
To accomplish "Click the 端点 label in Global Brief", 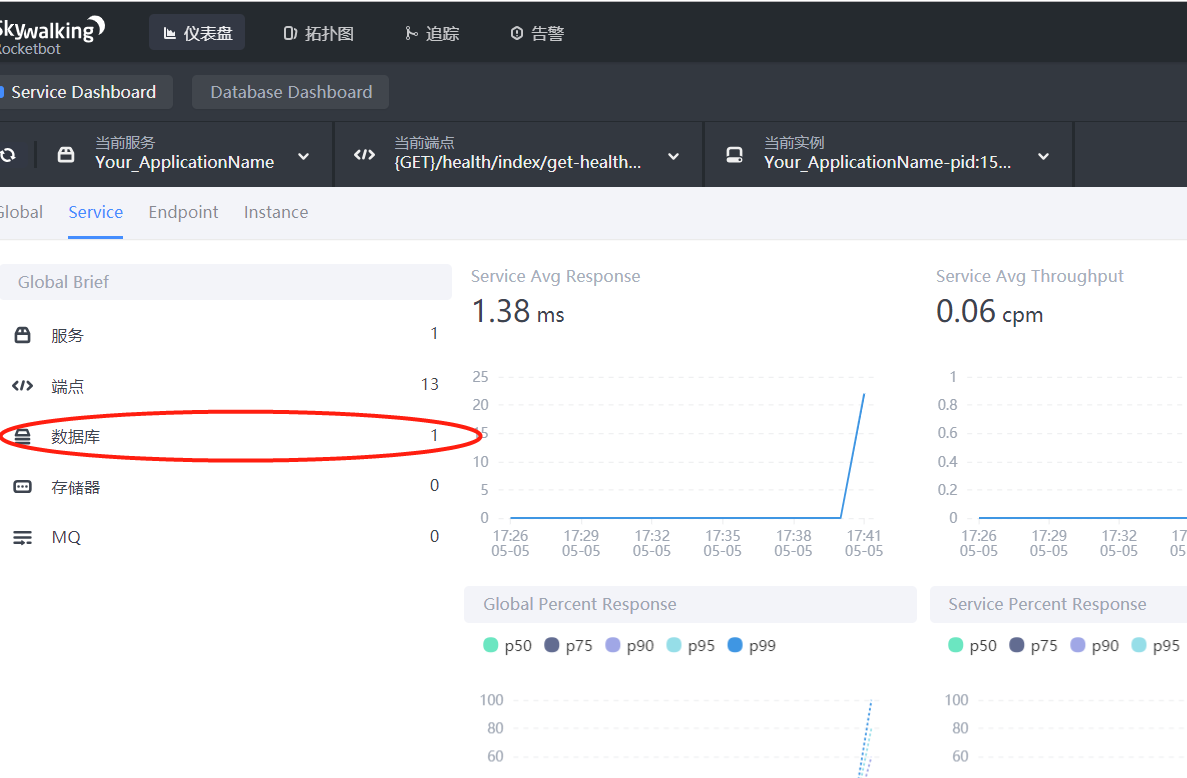I will point(67,386).
